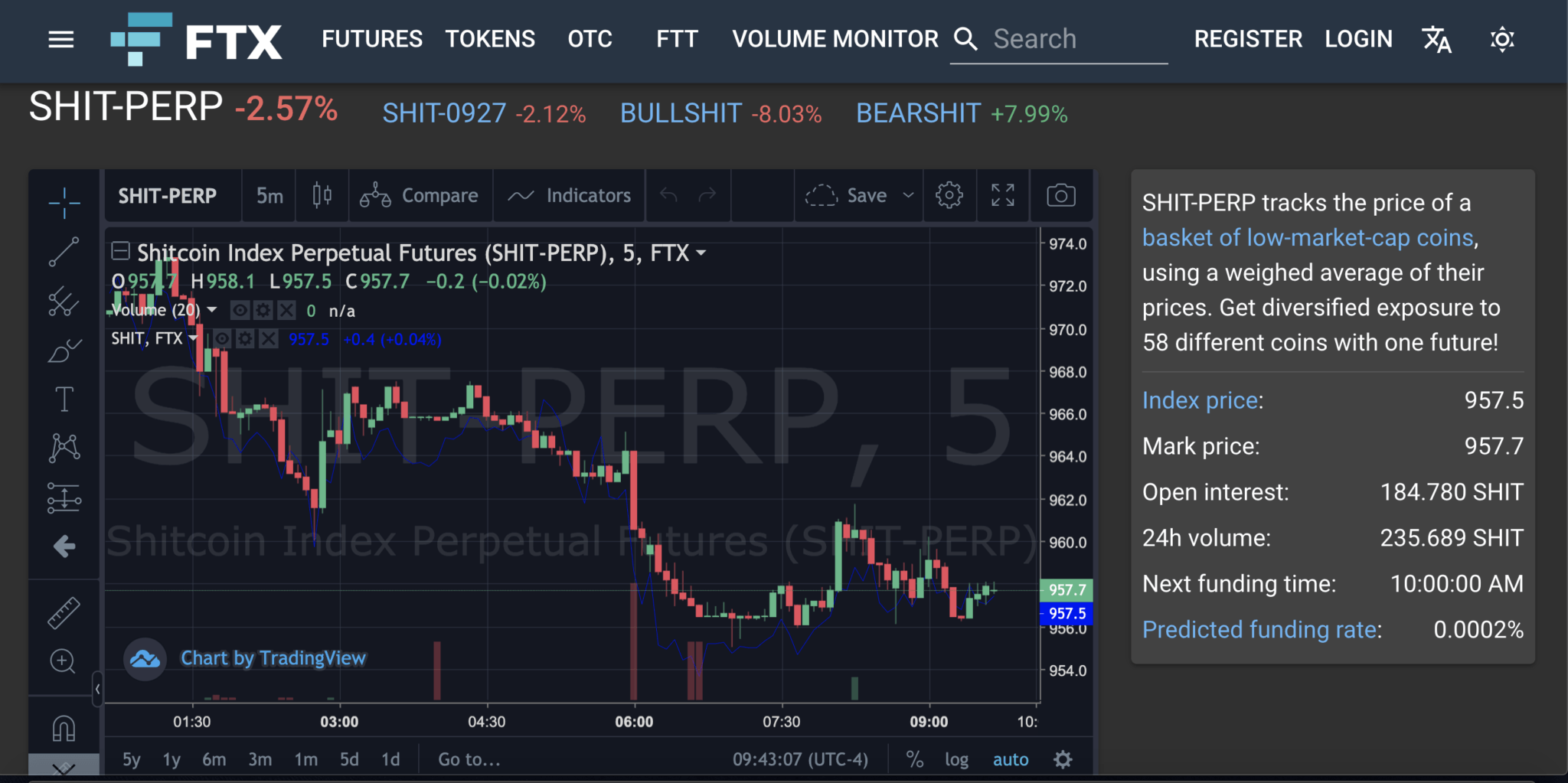1568x783 pixels.
Task: Open the Index price link
Action: (1200, 400)
